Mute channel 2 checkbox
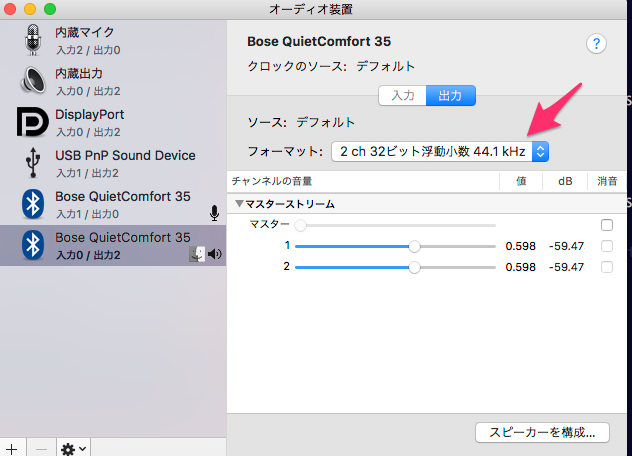 607,267
